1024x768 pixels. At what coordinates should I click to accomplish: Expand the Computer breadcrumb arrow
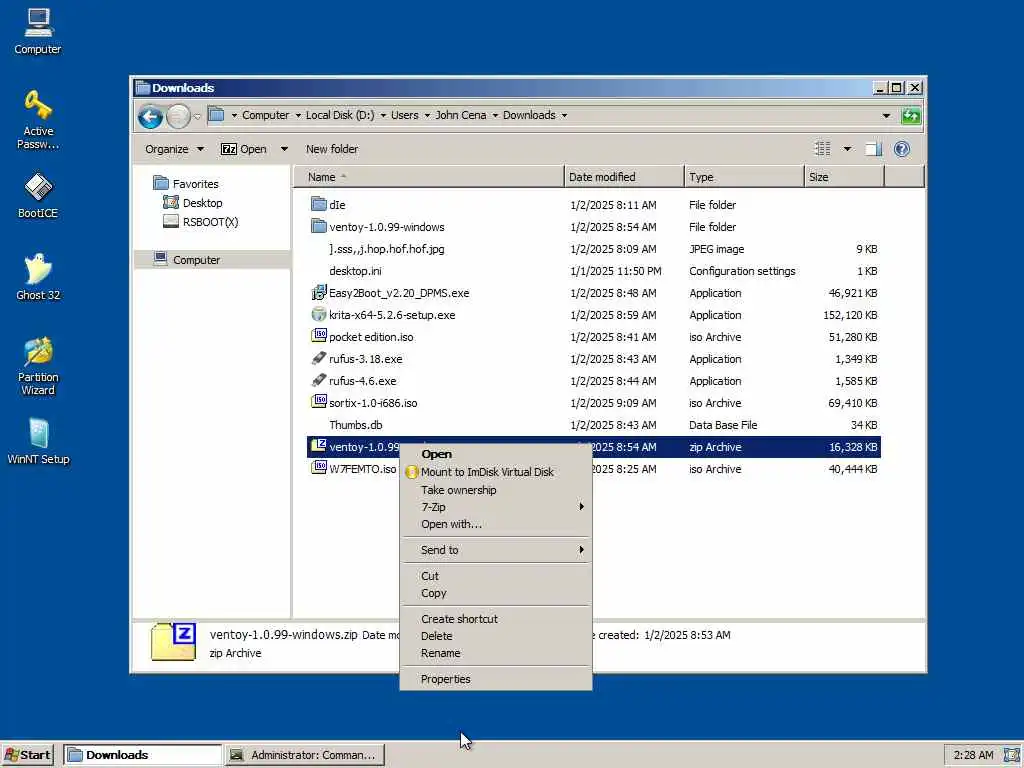tap(298, 116)
